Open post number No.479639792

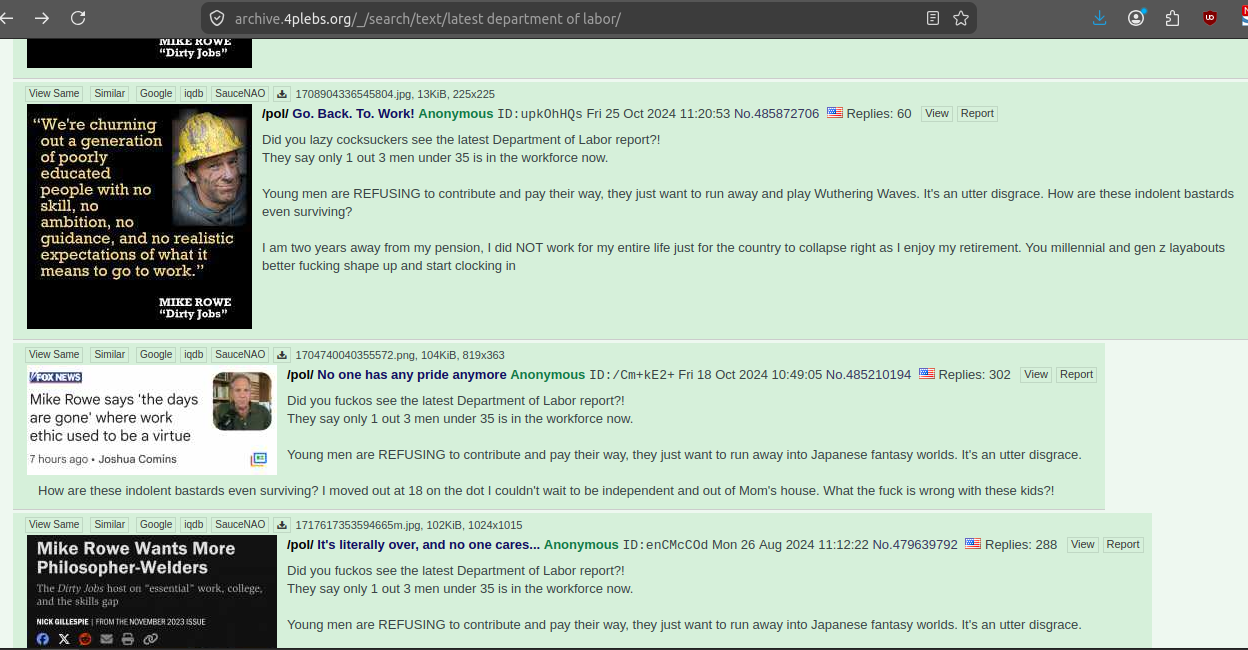(x=915, y=544)
